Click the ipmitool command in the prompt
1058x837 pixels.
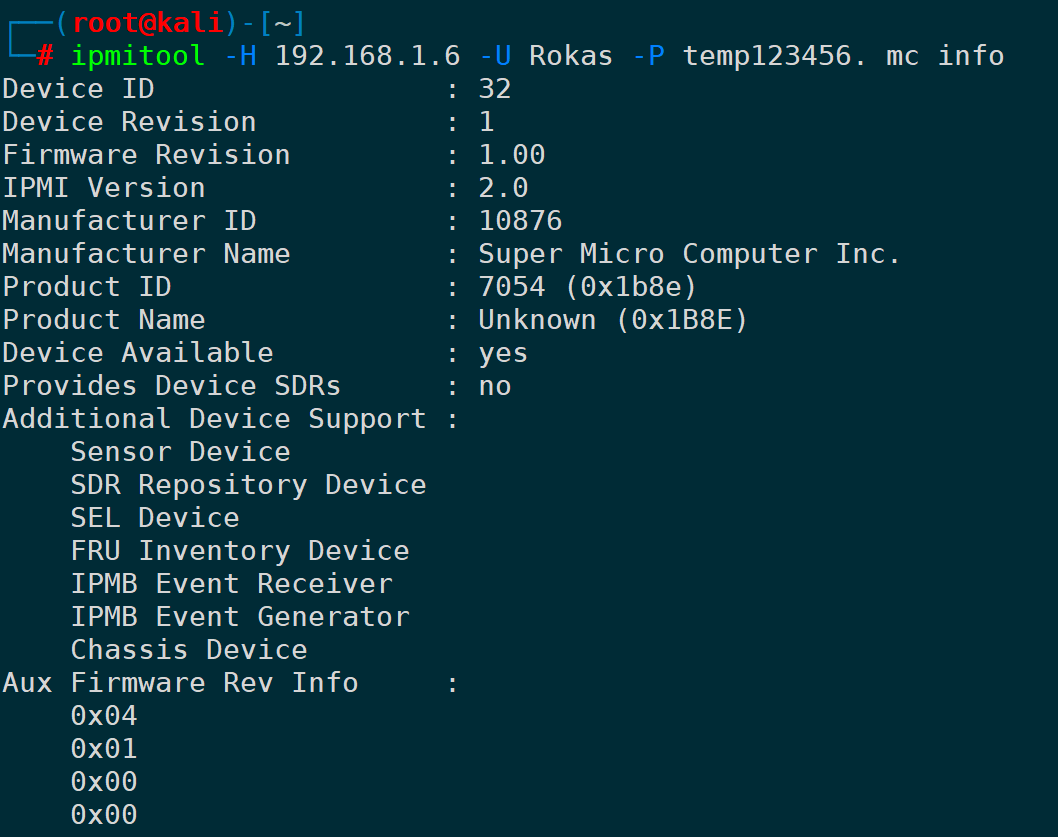[138, 55]
